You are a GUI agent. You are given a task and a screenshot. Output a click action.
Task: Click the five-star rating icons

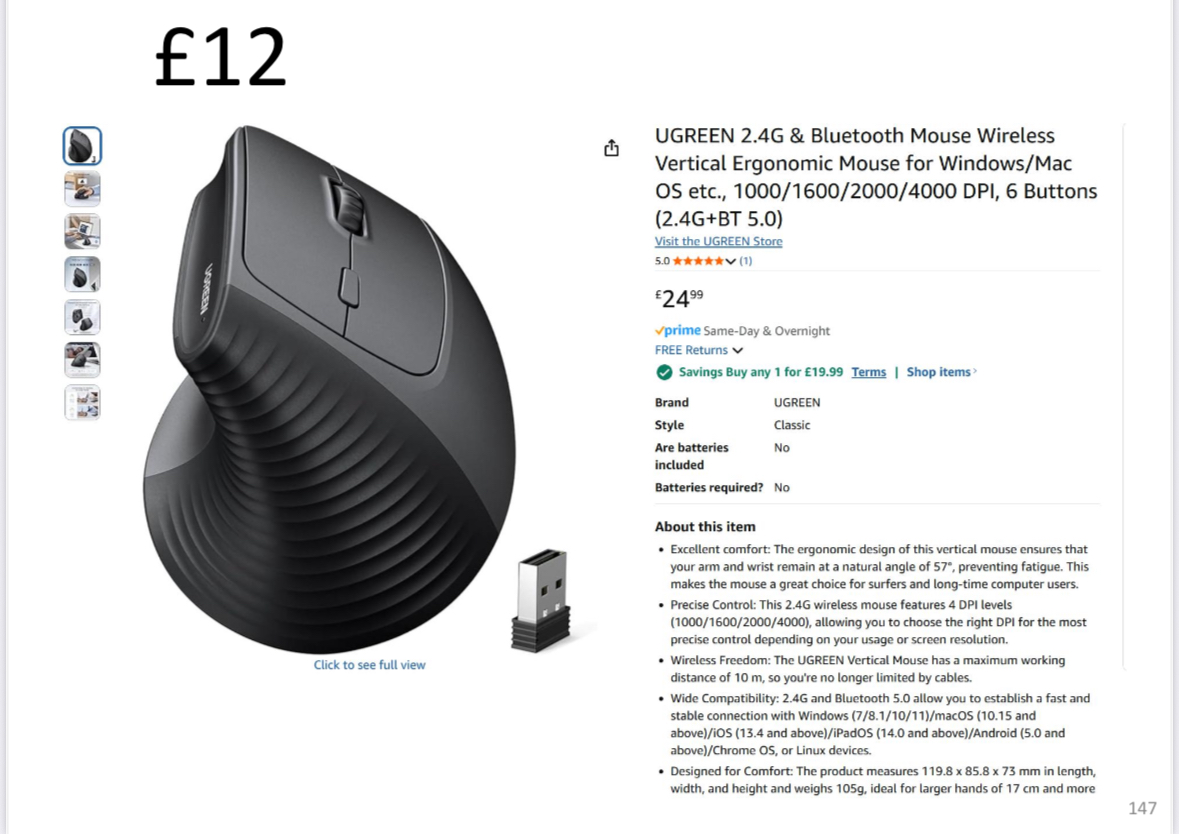tap(698, 261)
